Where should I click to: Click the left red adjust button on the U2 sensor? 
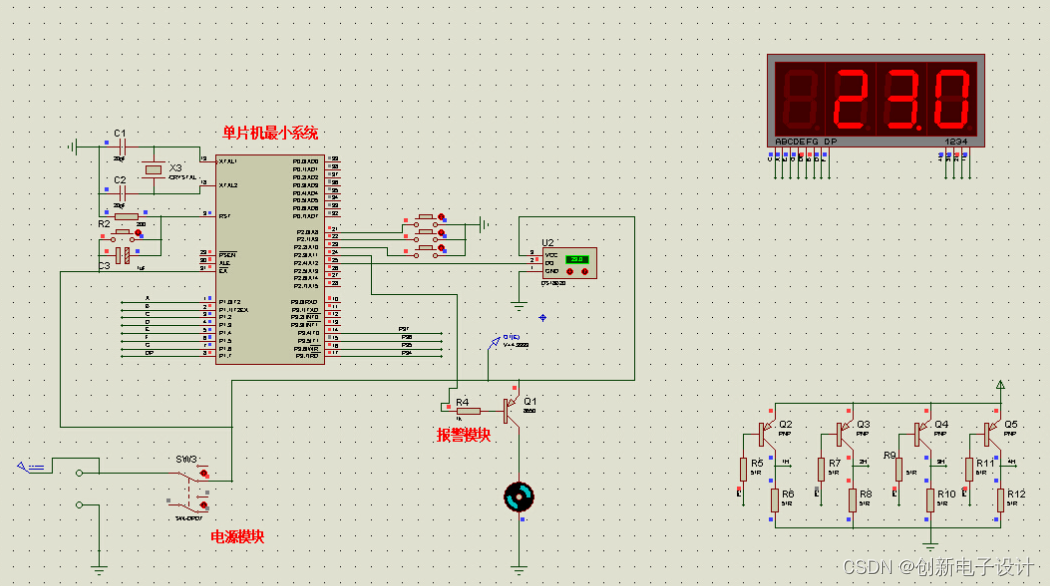(x=570, y=271)
